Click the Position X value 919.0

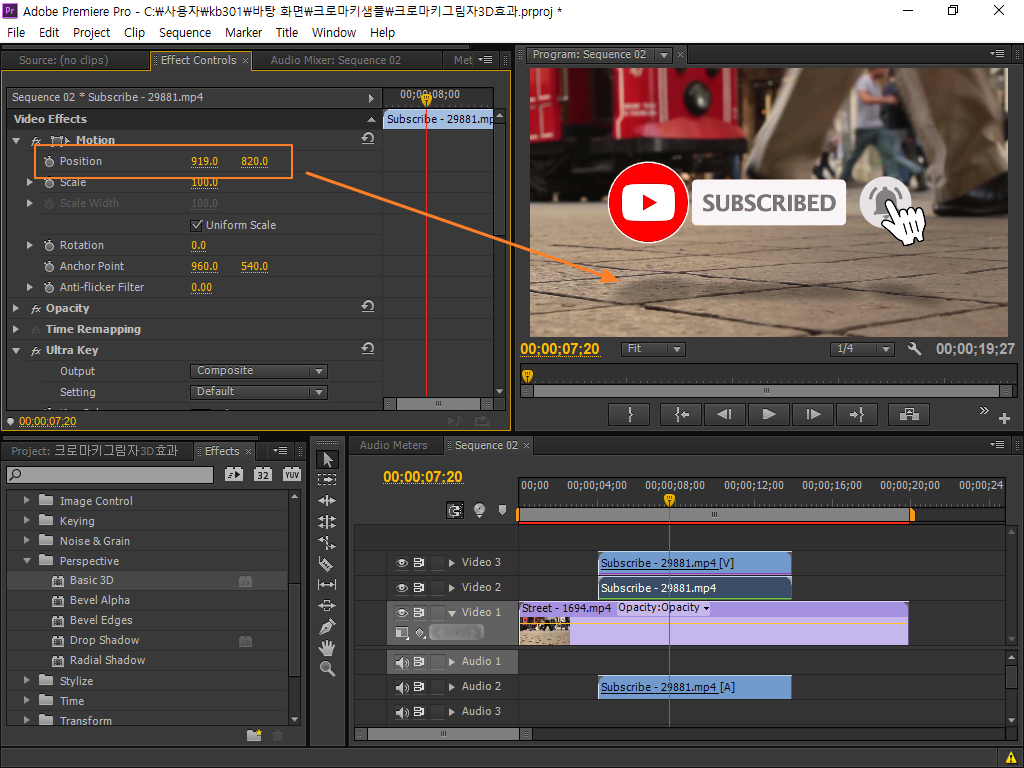[204, 161]
